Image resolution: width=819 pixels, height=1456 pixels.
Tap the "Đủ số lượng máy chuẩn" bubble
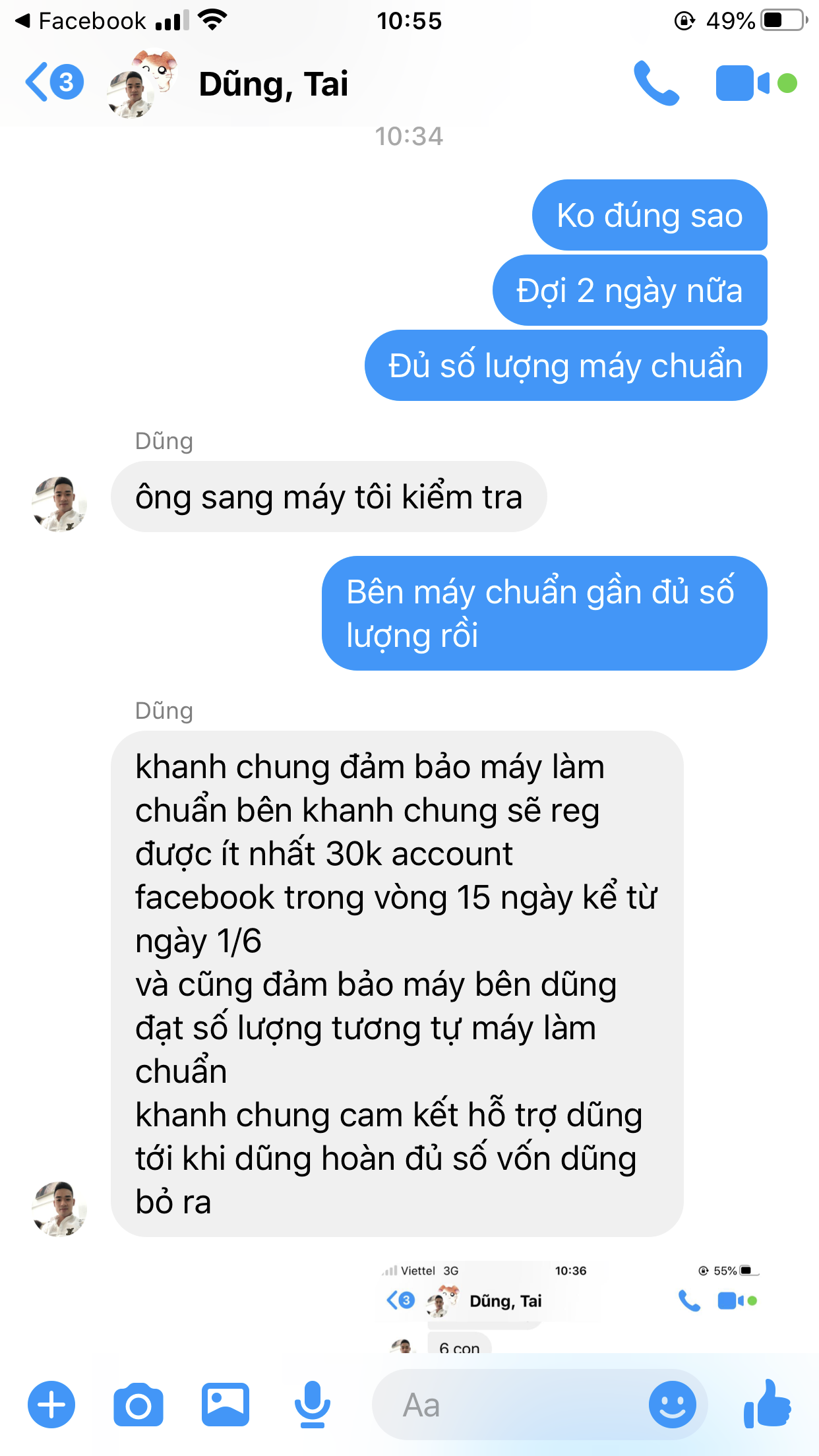pyautogui.click(x=566, y=365)
